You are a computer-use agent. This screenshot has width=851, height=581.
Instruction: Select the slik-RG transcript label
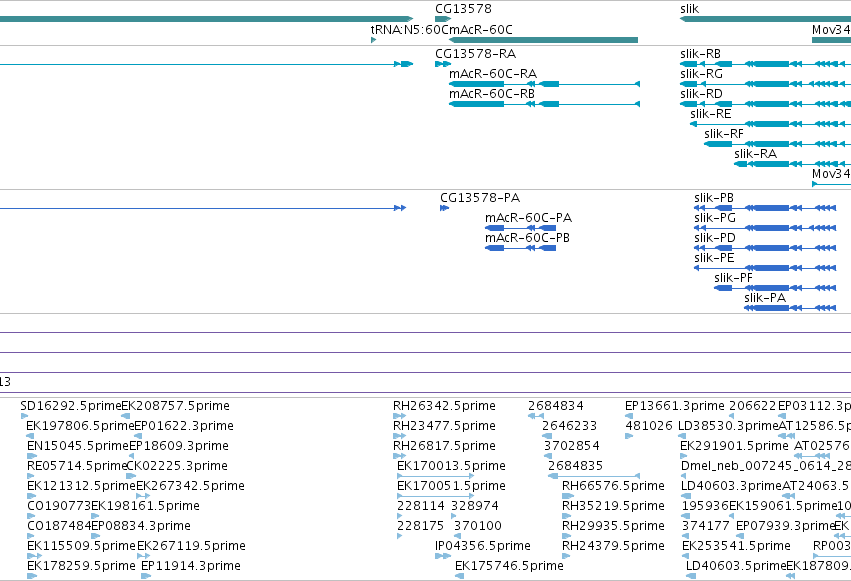701,74
